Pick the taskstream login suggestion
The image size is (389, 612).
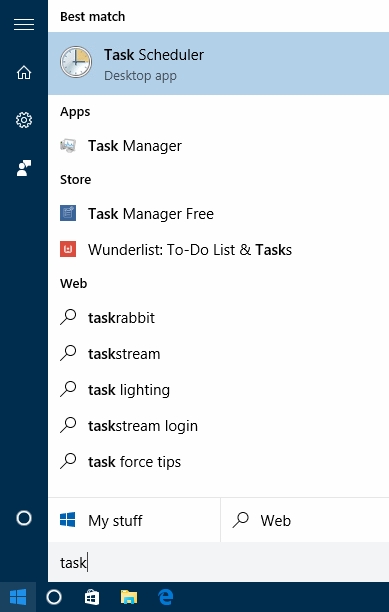[x=218, y=425]
